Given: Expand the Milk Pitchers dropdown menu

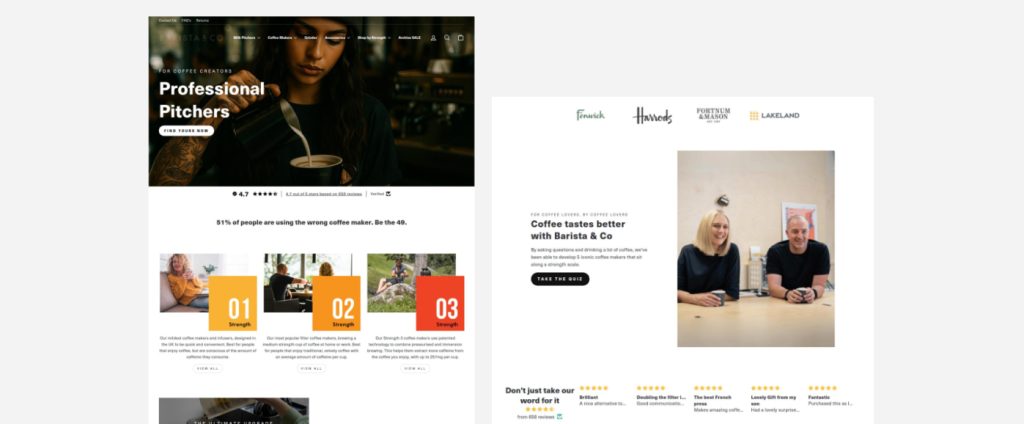Looking at the screenshot, I should click(247, 38).
